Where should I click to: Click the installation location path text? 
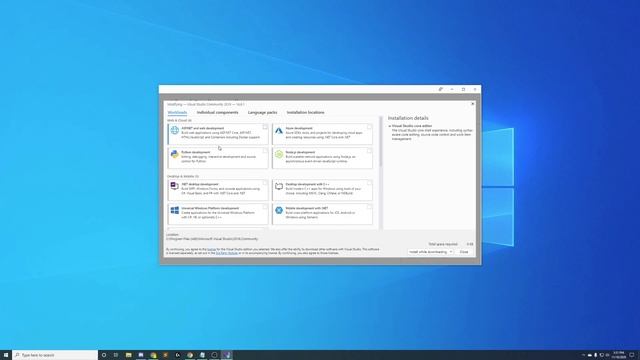tap(212, 239)
